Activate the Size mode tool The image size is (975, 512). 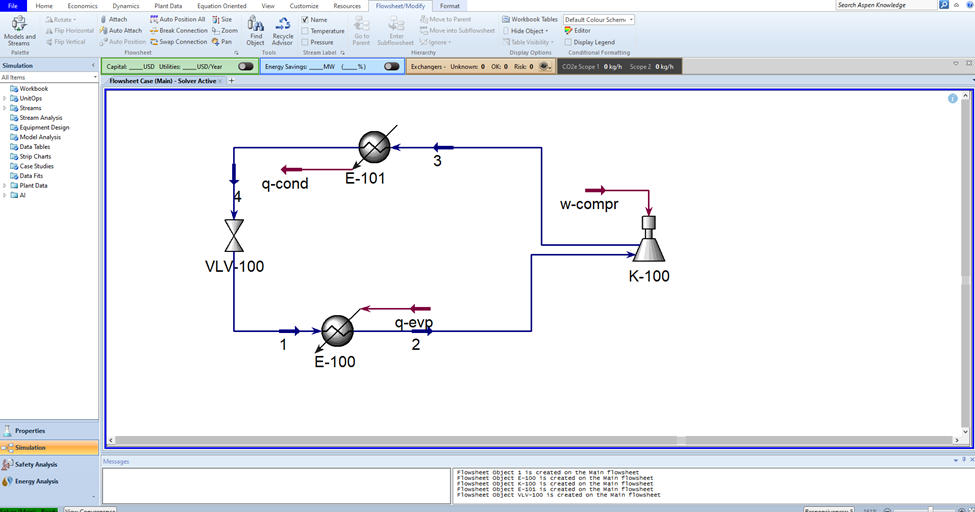[222, 19]
